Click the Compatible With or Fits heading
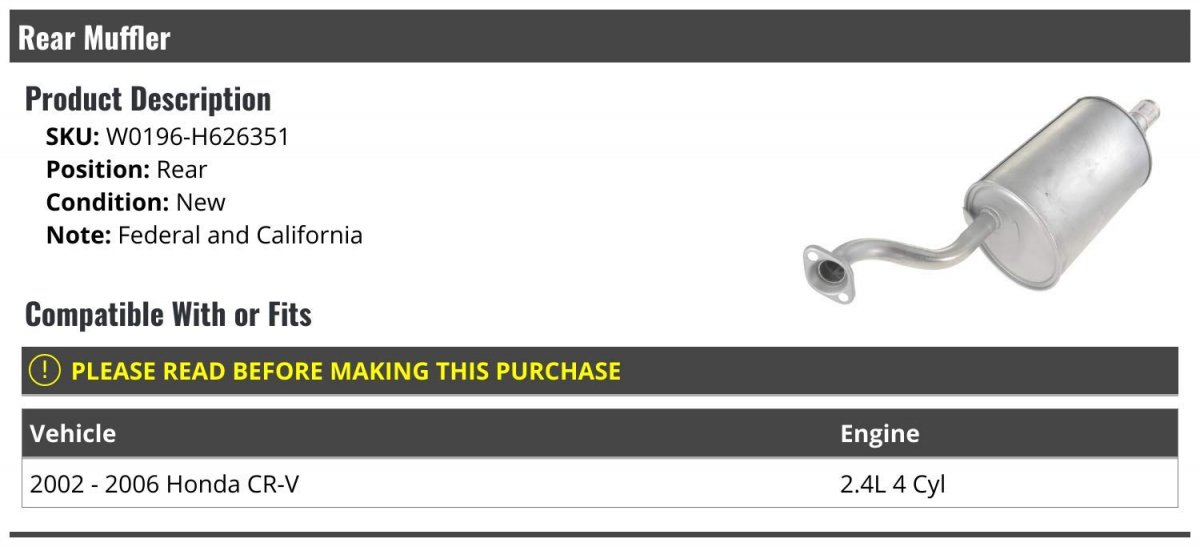1200x547 pixels. (x=168, y=314)
